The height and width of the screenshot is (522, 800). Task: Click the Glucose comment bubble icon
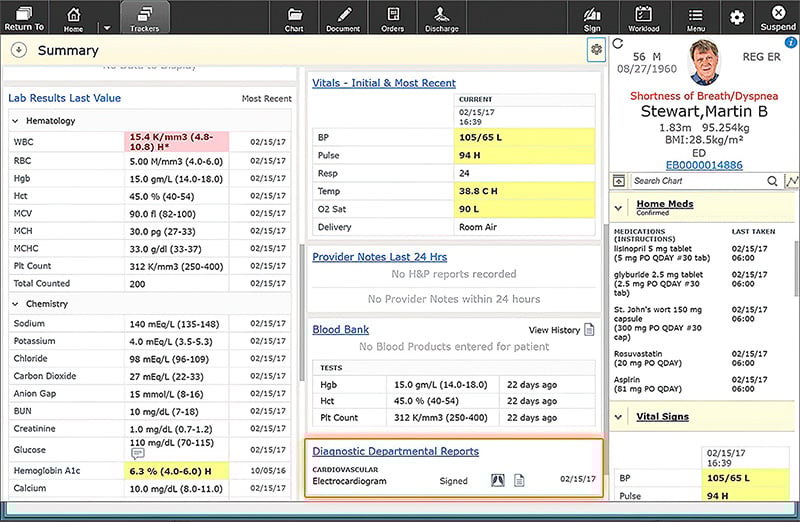[x=137, y=453]
